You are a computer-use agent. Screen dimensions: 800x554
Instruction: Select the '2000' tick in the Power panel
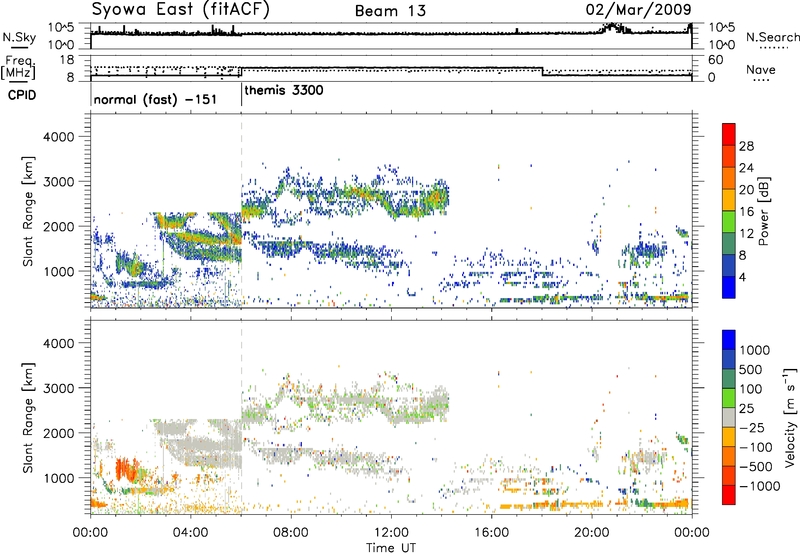coord(59,226)
